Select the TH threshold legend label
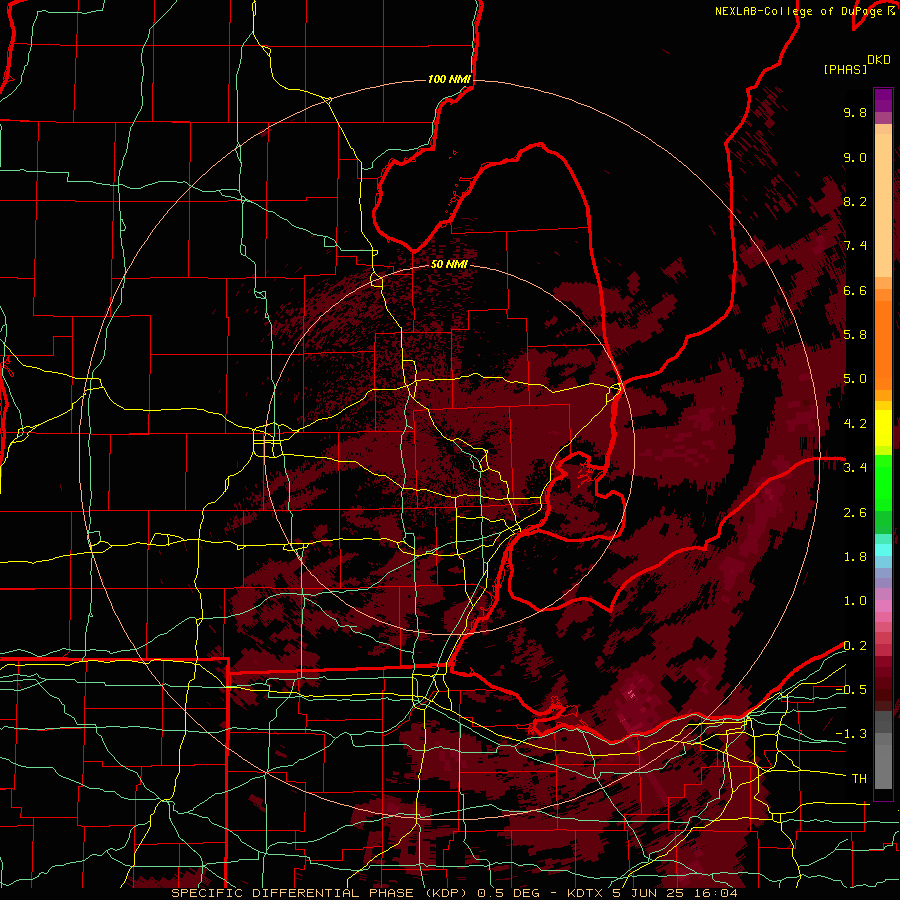 (859, 779)
